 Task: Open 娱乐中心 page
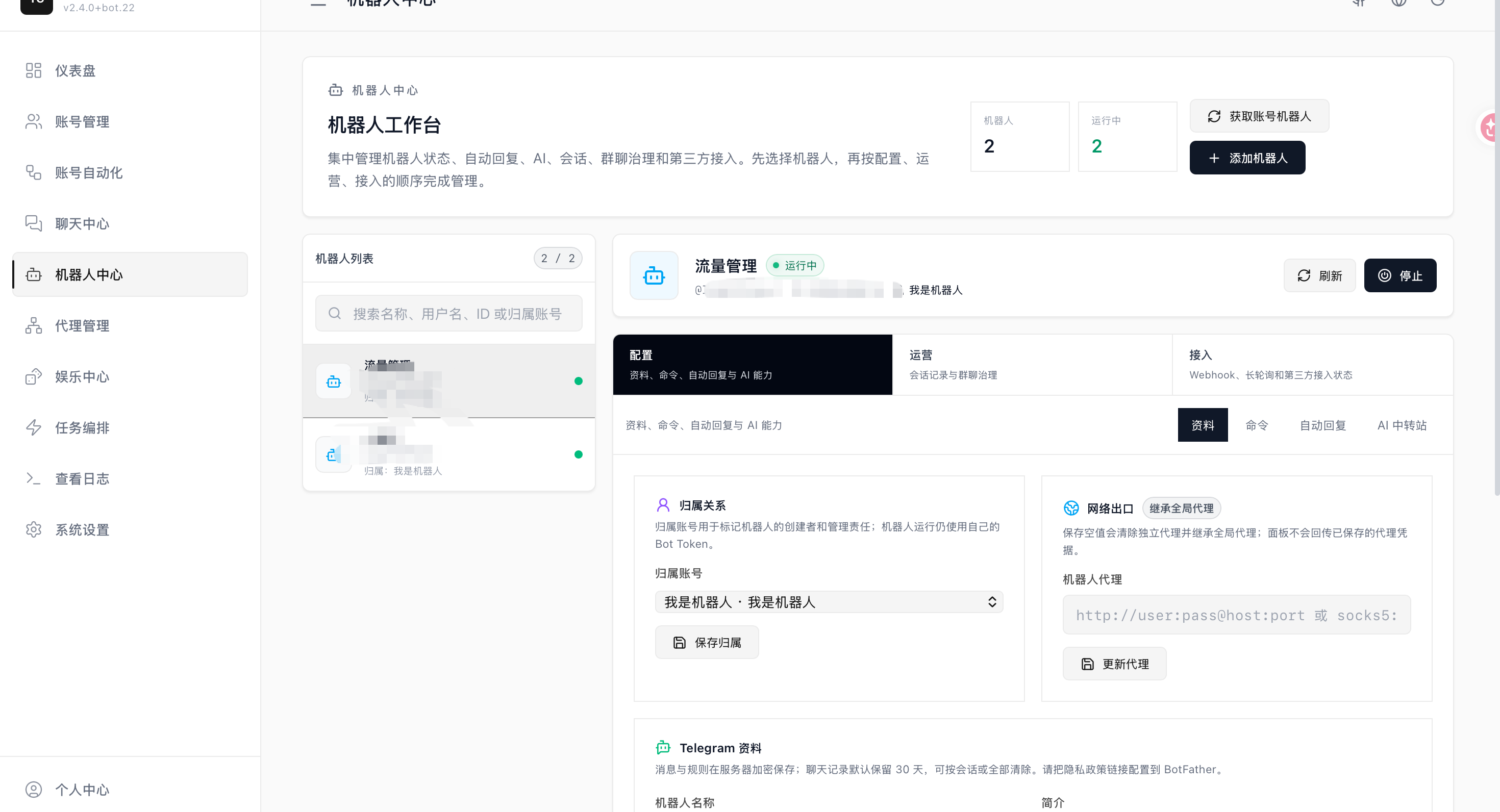[130, 376]
